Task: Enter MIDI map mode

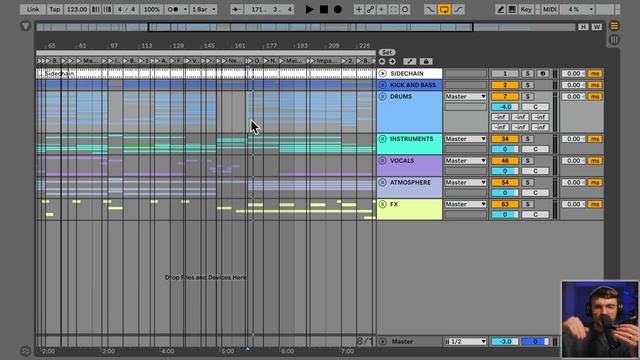Action: (549, 9)
